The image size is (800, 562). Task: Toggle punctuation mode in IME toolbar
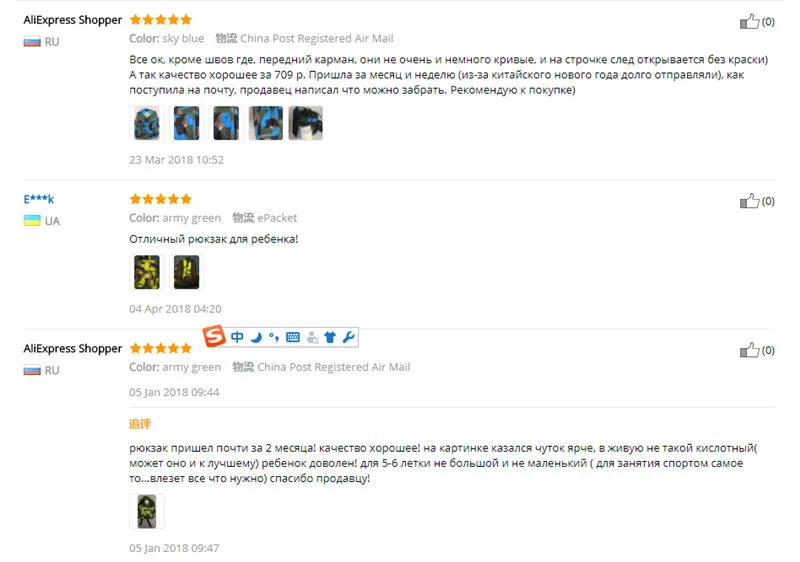coord(274,337)
